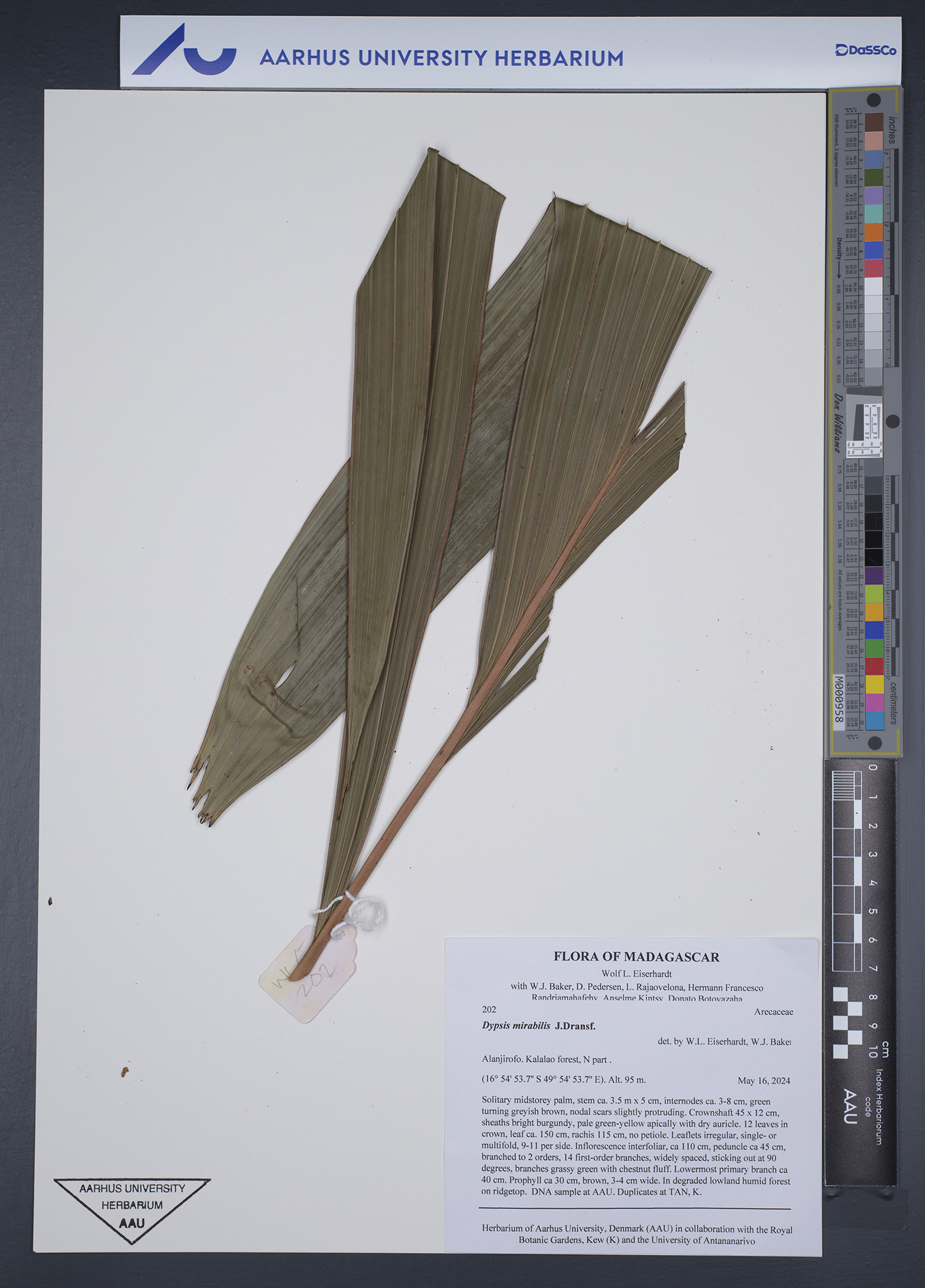
Task: Select the handwritten specimen tag numbered 202
Action: [x=307, y=973]
